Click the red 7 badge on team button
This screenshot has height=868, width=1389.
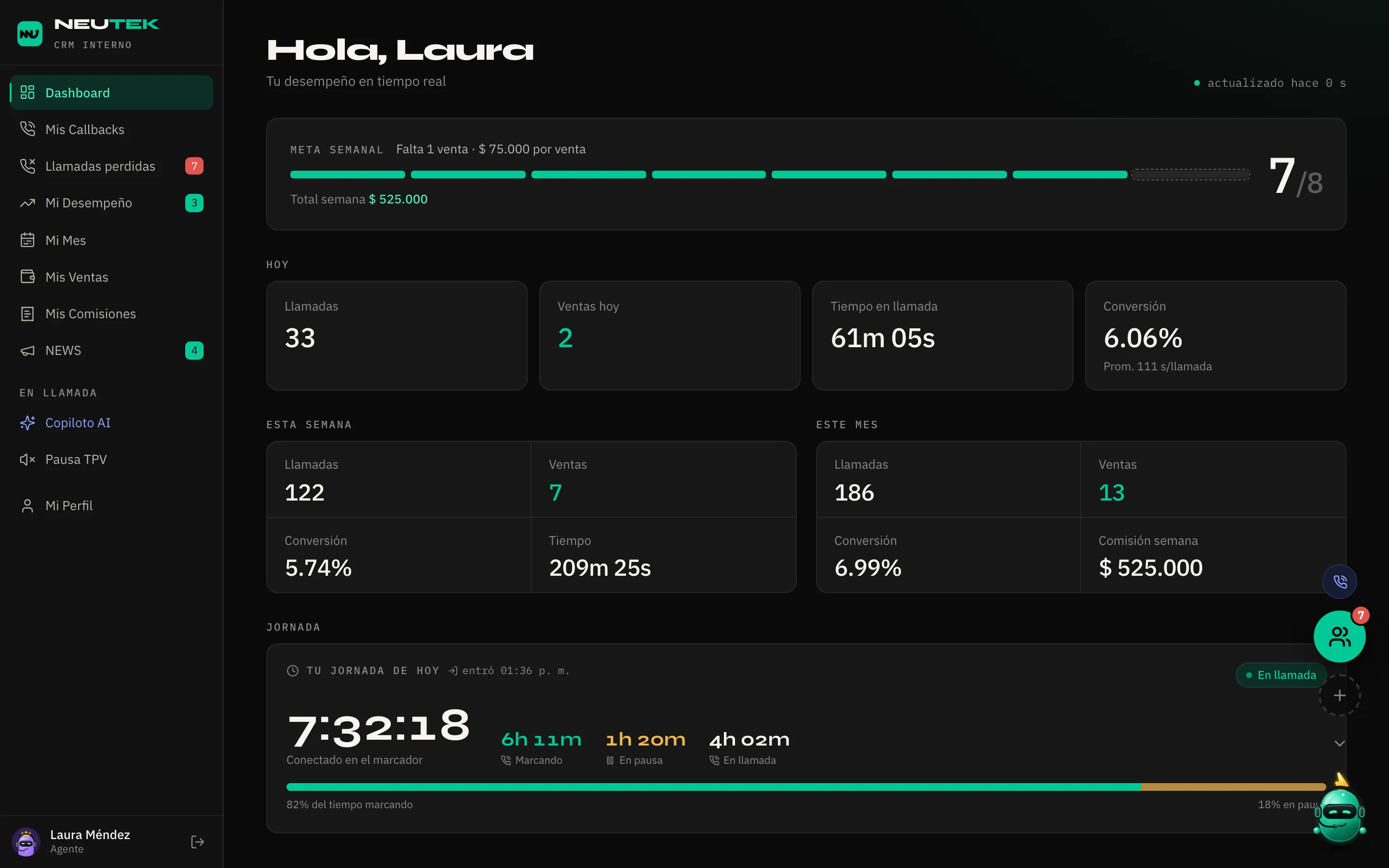(x=1360, y=615)
